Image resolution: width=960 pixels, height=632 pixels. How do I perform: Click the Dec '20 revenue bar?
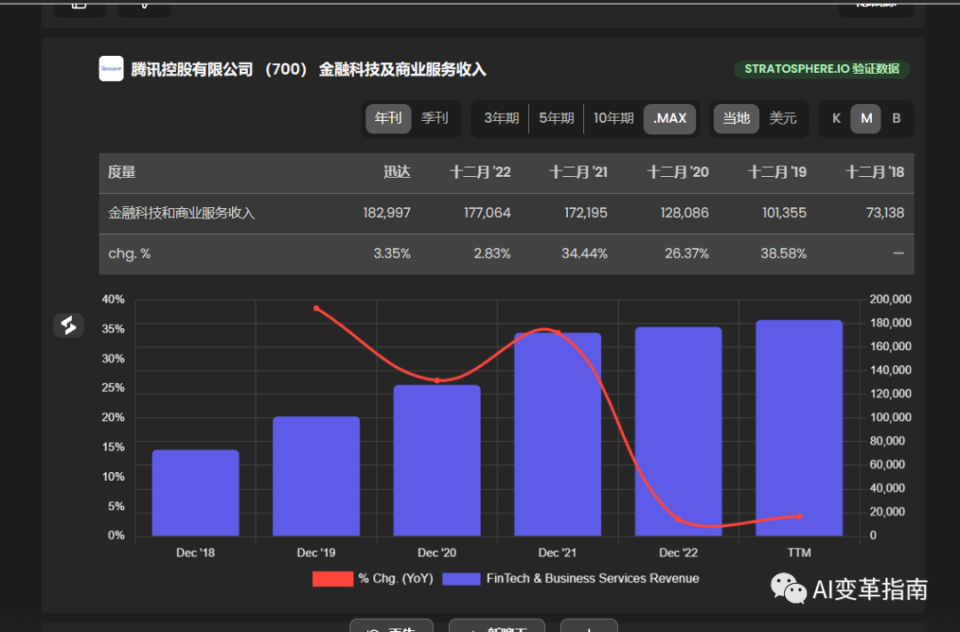(x=437, y=461)
